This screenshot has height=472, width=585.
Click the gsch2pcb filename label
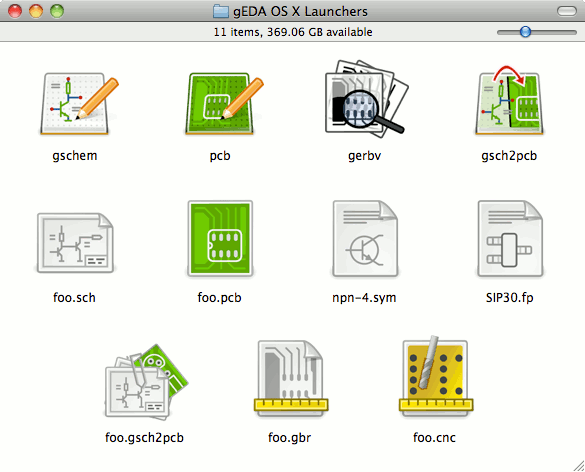[x=509, y=156]
